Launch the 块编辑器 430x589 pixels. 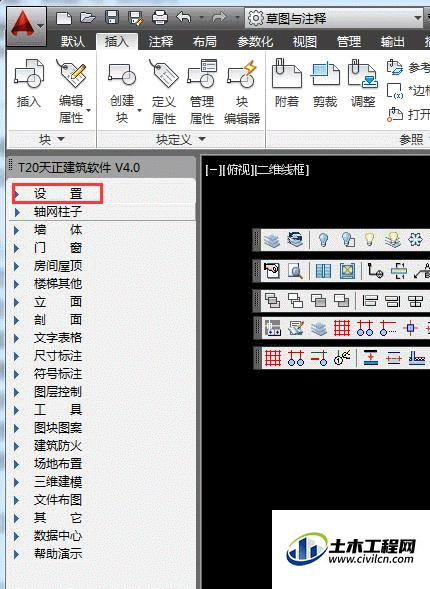coord(241,92)
